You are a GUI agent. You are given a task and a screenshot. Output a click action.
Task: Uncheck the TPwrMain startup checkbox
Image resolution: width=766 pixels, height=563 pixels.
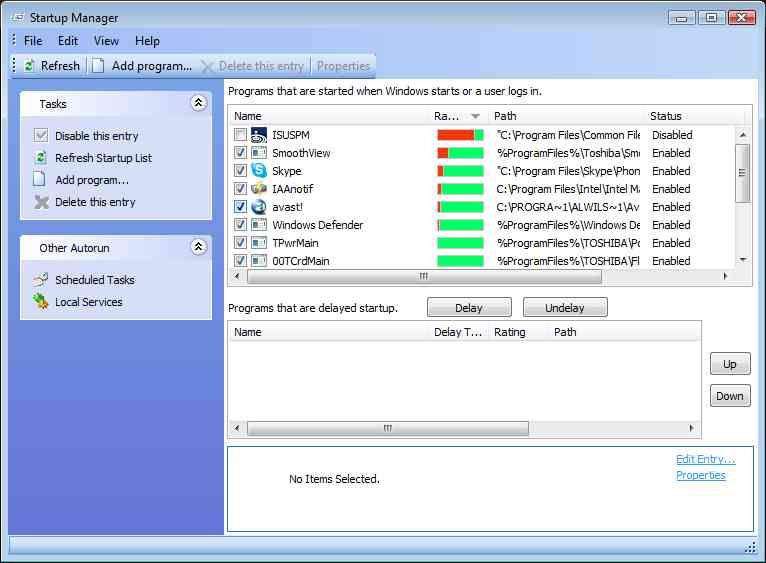click(240, 243)
